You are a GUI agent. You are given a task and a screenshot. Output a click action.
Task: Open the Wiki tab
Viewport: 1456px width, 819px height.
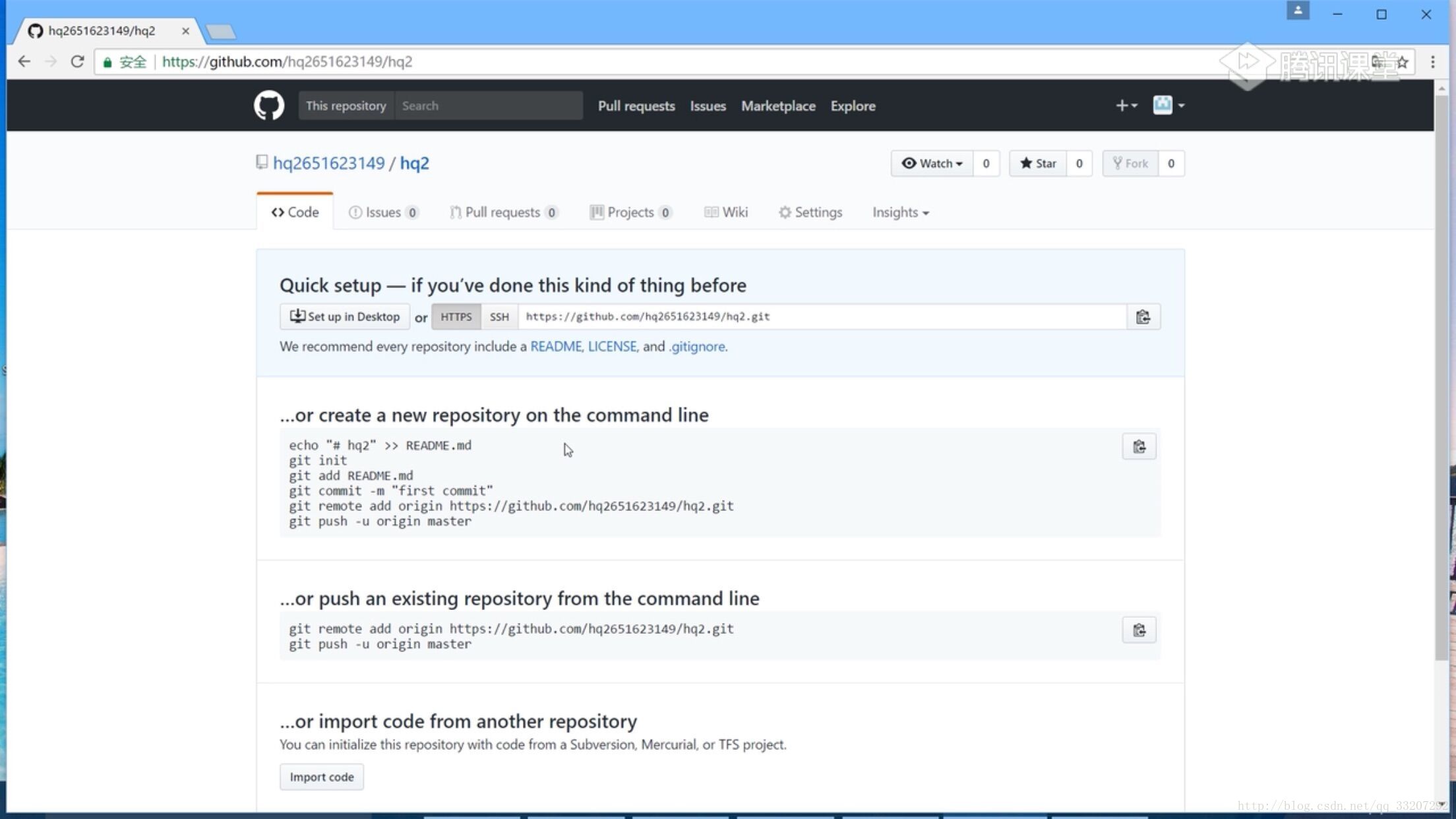click(x=726, y=212)
